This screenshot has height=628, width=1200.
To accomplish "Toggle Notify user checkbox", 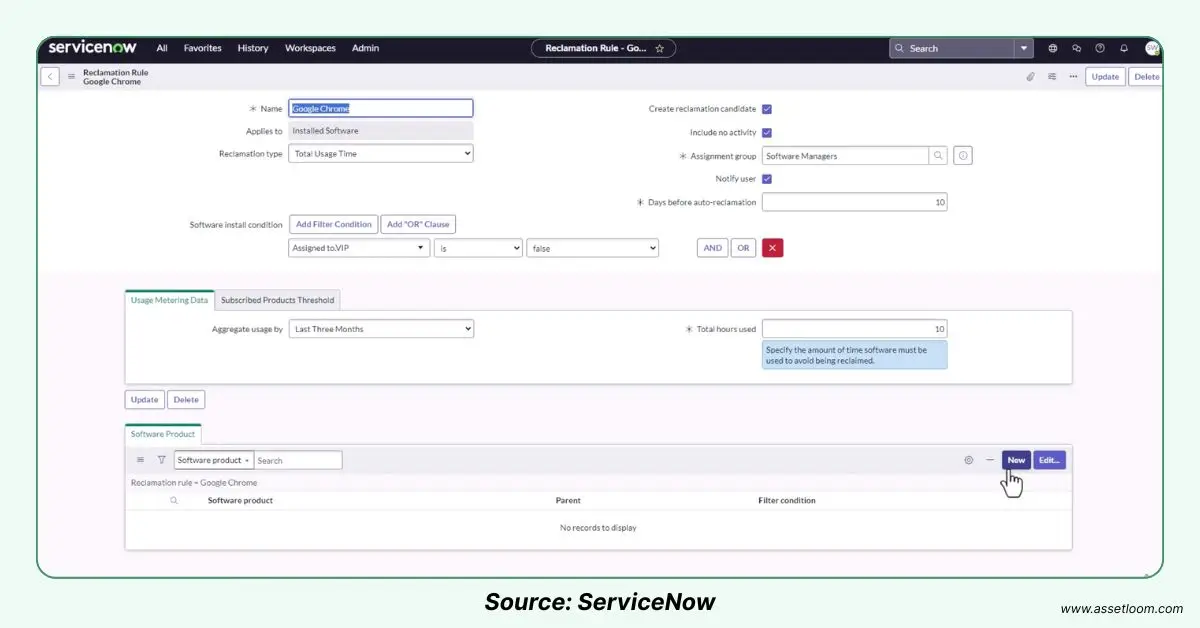I will click(767, 179).
